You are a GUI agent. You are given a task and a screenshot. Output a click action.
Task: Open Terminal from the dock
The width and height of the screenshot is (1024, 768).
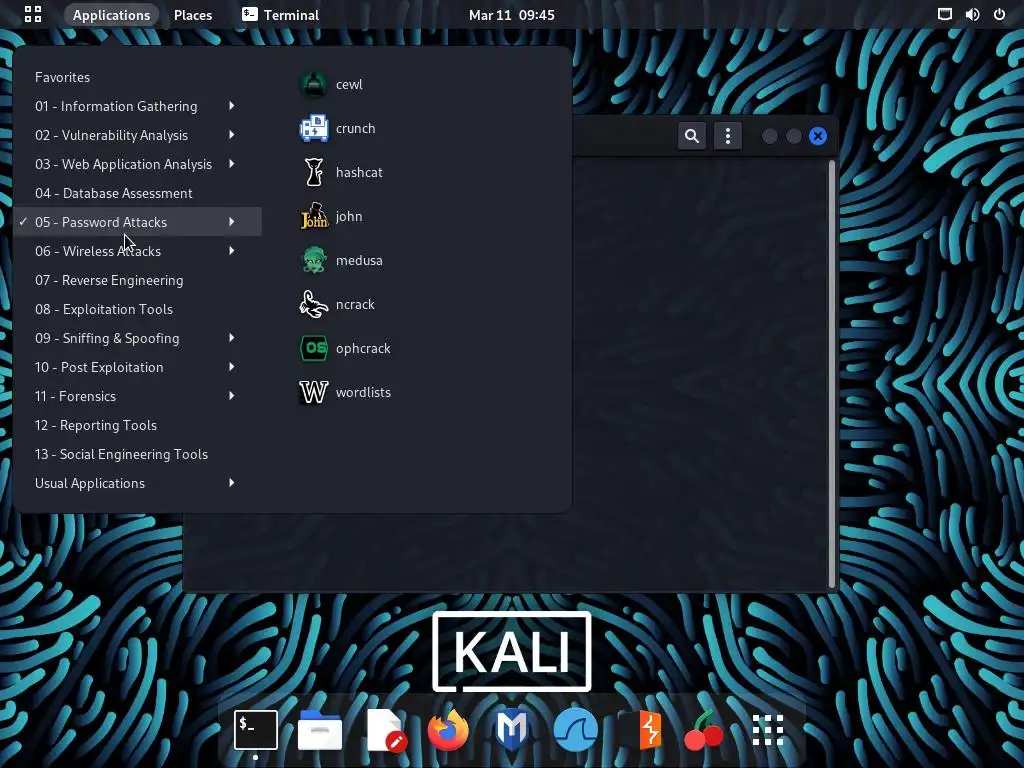[255, 729]
